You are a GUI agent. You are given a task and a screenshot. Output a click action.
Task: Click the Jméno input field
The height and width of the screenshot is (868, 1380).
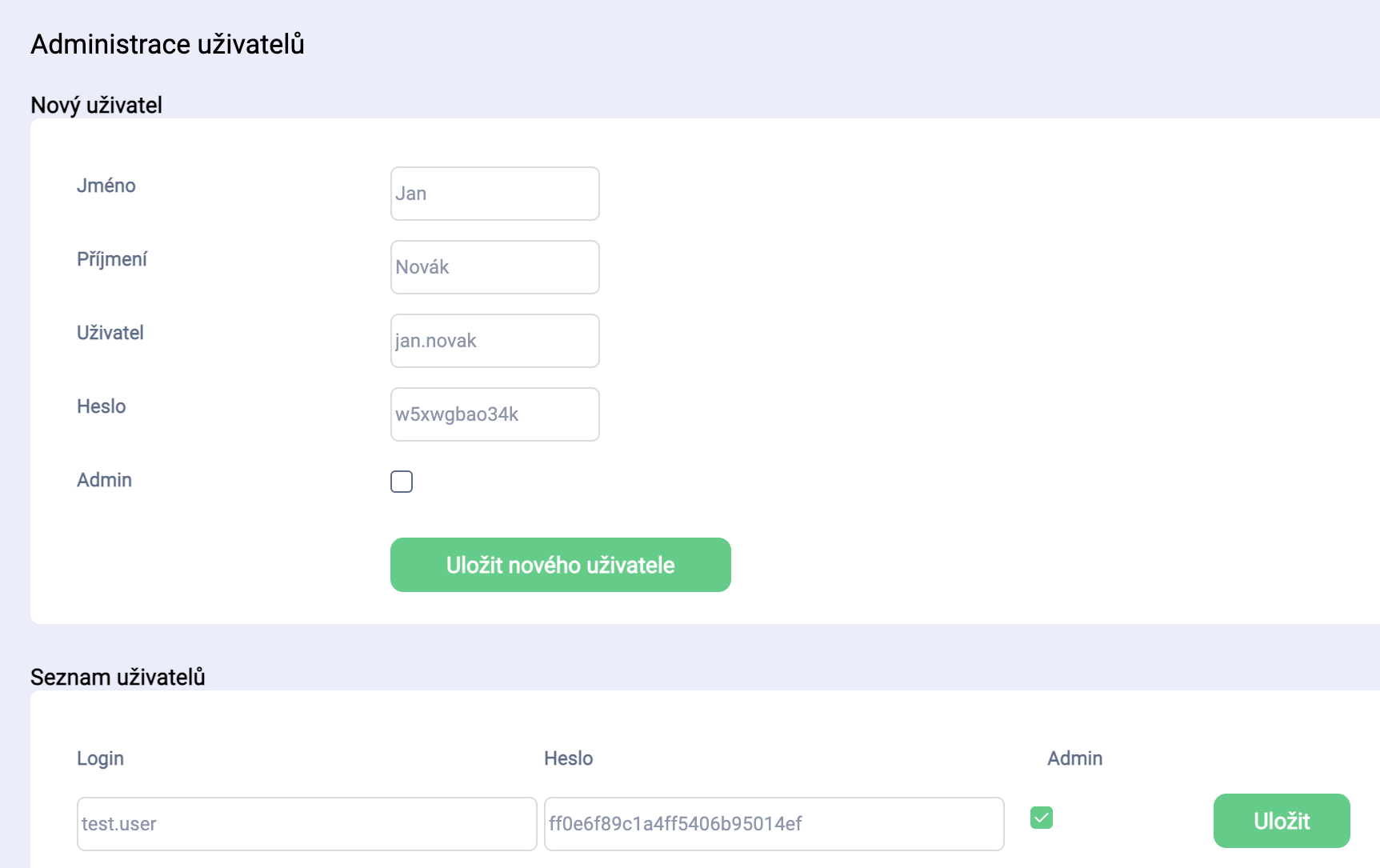[494, 194]
